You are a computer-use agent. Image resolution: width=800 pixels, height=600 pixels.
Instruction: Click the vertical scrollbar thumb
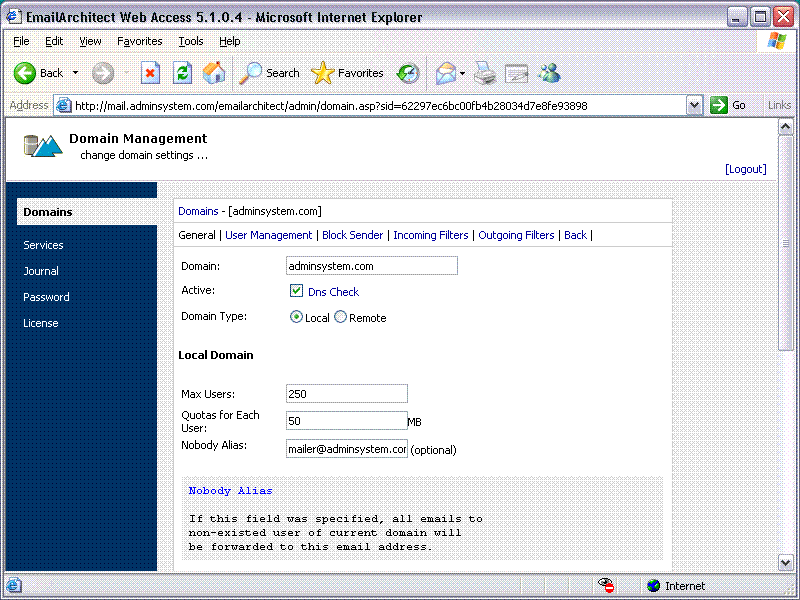(786, 243)
